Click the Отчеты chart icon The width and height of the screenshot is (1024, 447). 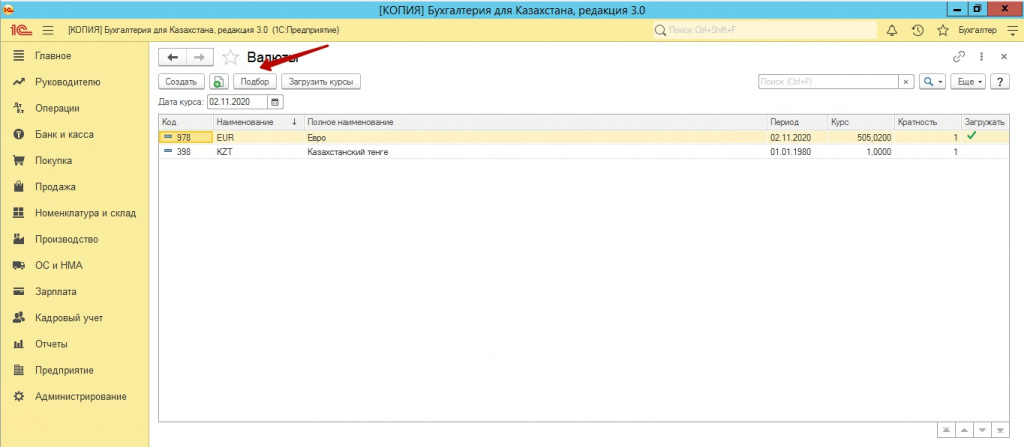19,344
